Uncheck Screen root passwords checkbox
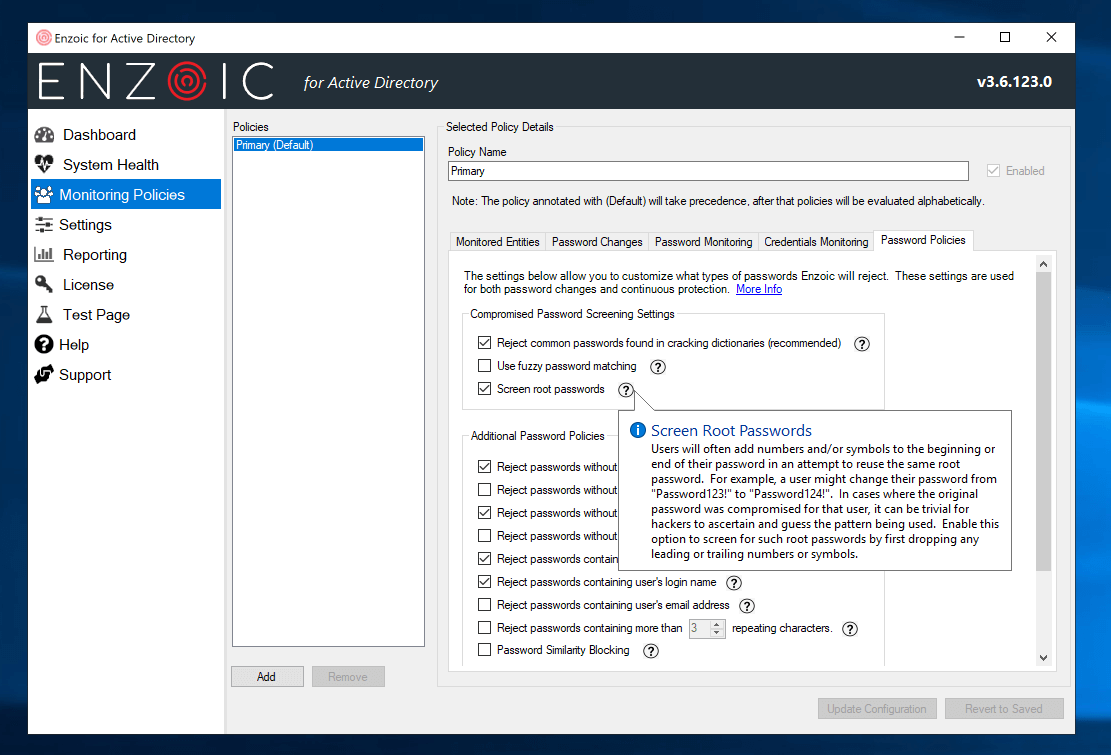The image size is (1111, 755). coord(485,389)
